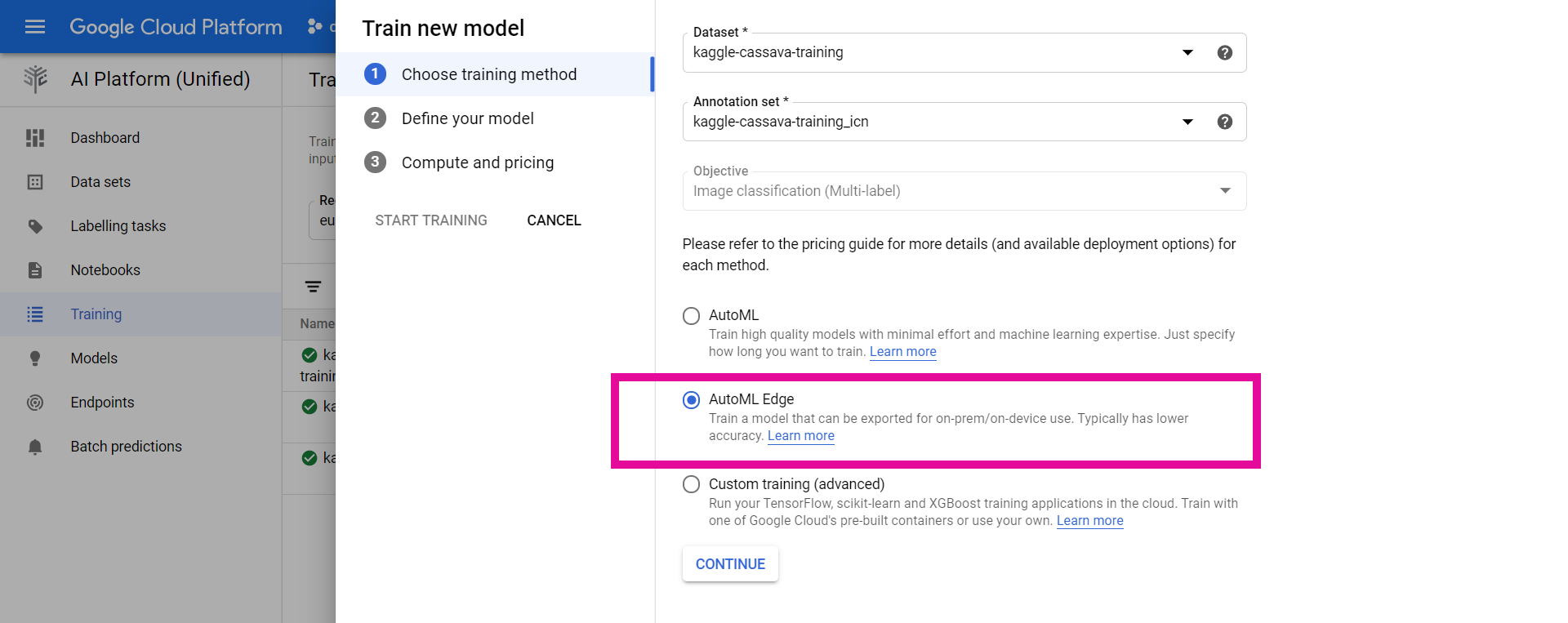The height and width of the screenshot is (623, 1568).
Task: Open the Objective dropdown
Action: [x=1224, y=191]
